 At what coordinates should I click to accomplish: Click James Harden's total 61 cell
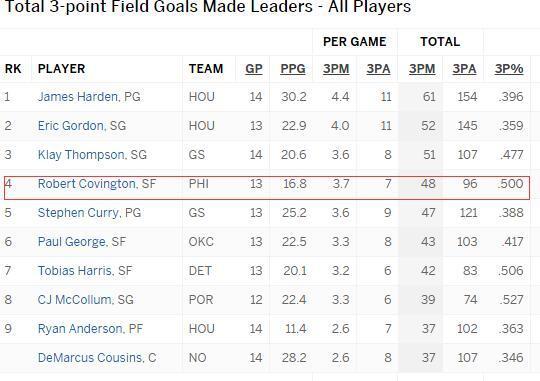point(429,97)
